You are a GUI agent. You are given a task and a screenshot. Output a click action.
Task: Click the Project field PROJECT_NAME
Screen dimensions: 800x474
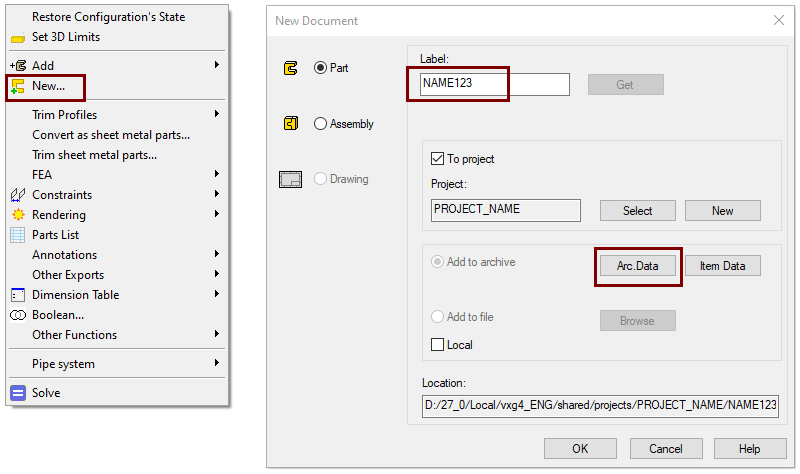[x=506, y=210]
